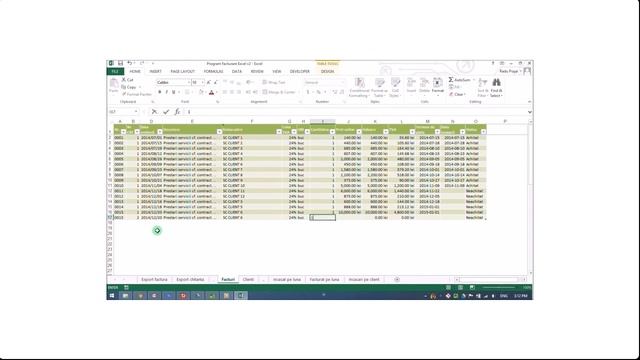The width and height of the screenshot is (640, 360).
Task: Open the Facturat pe luna sheet tab
Action: click(x=324, y=280)
